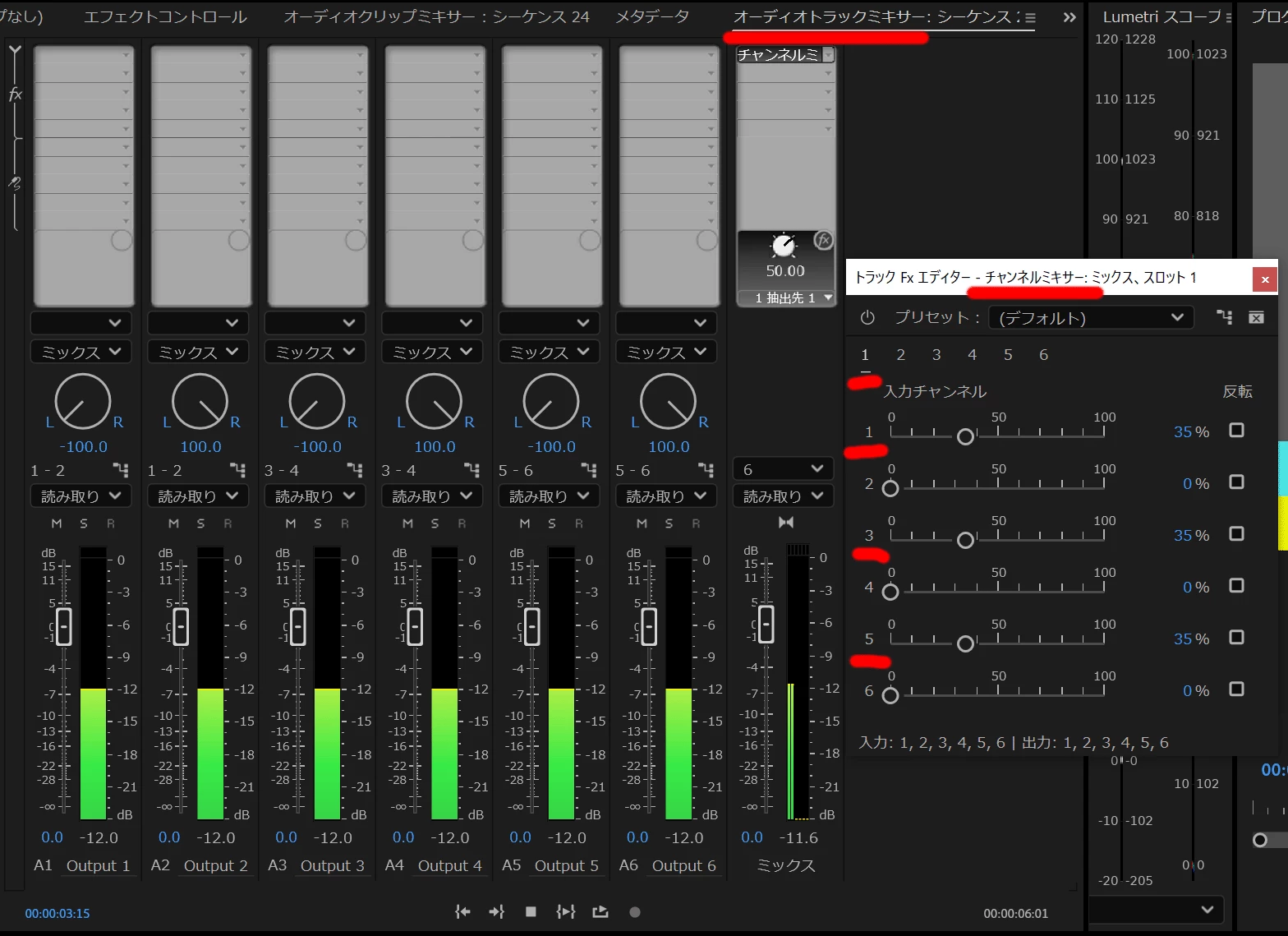The width and height of the screenshot is (1288, 936).
Task: Click A1 pan knob
Action: click(83, 401)
